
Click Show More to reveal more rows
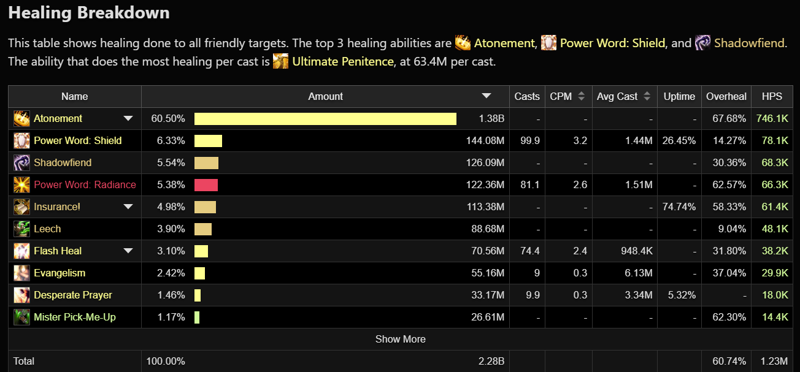point(401,339)
